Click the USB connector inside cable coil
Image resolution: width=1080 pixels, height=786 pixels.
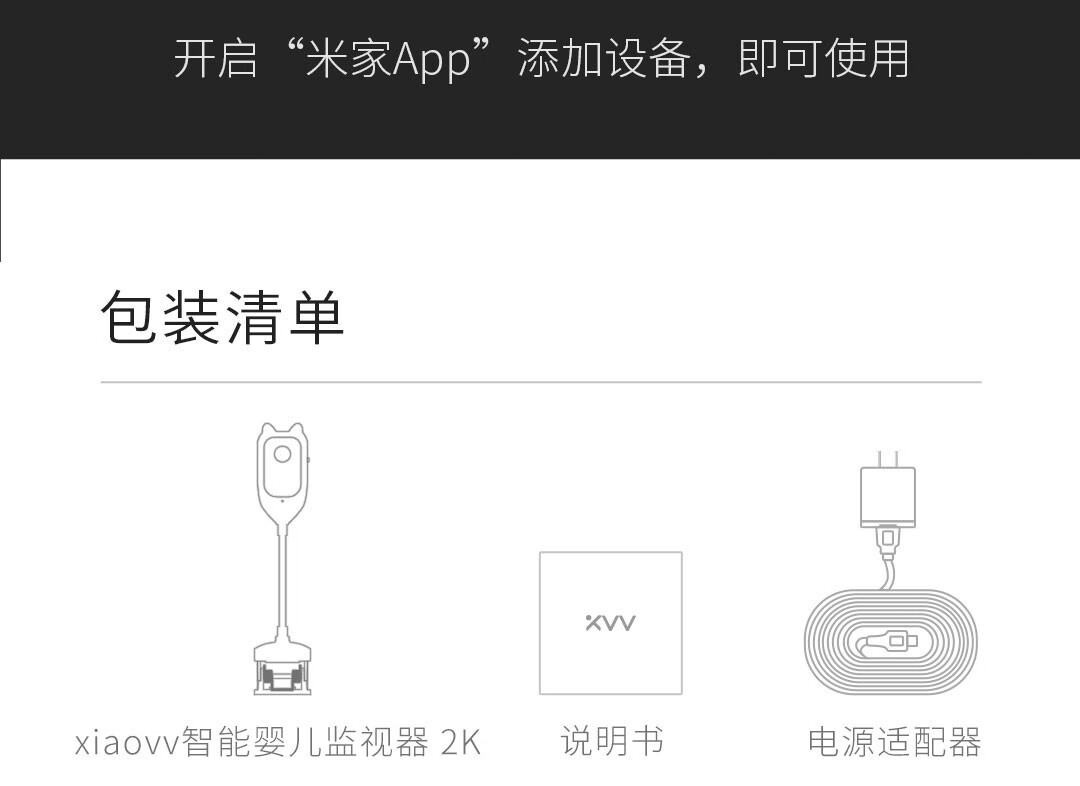coord(889,642)
